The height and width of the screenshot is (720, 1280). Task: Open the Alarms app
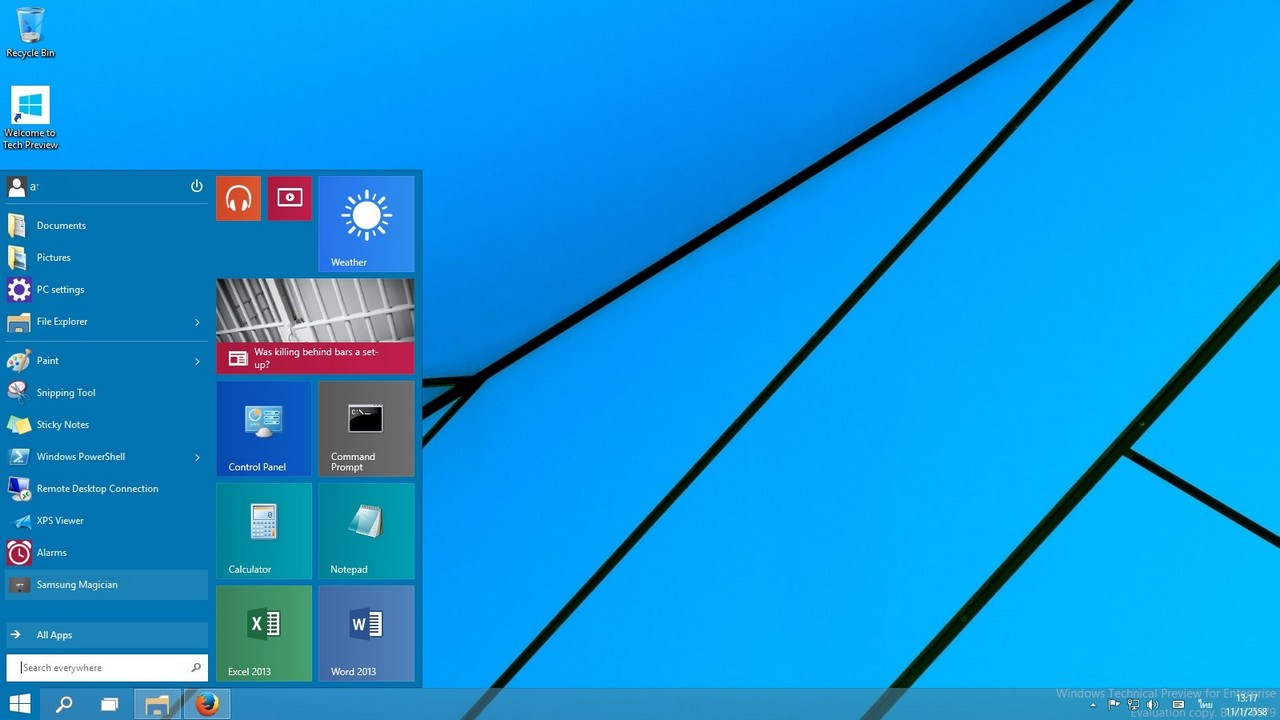pos(106,552)
